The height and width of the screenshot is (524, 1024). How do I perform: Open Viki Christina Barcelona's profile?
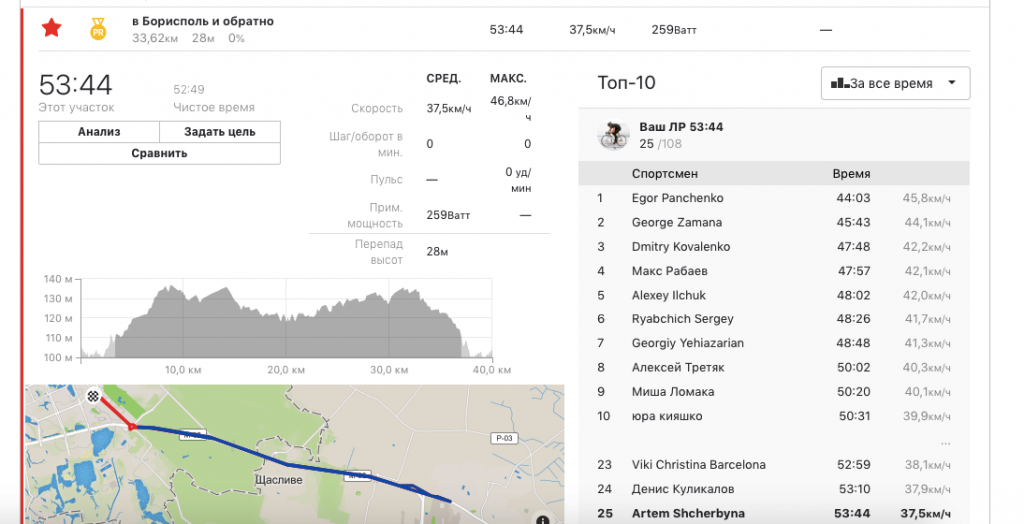[x=698, y=465]
